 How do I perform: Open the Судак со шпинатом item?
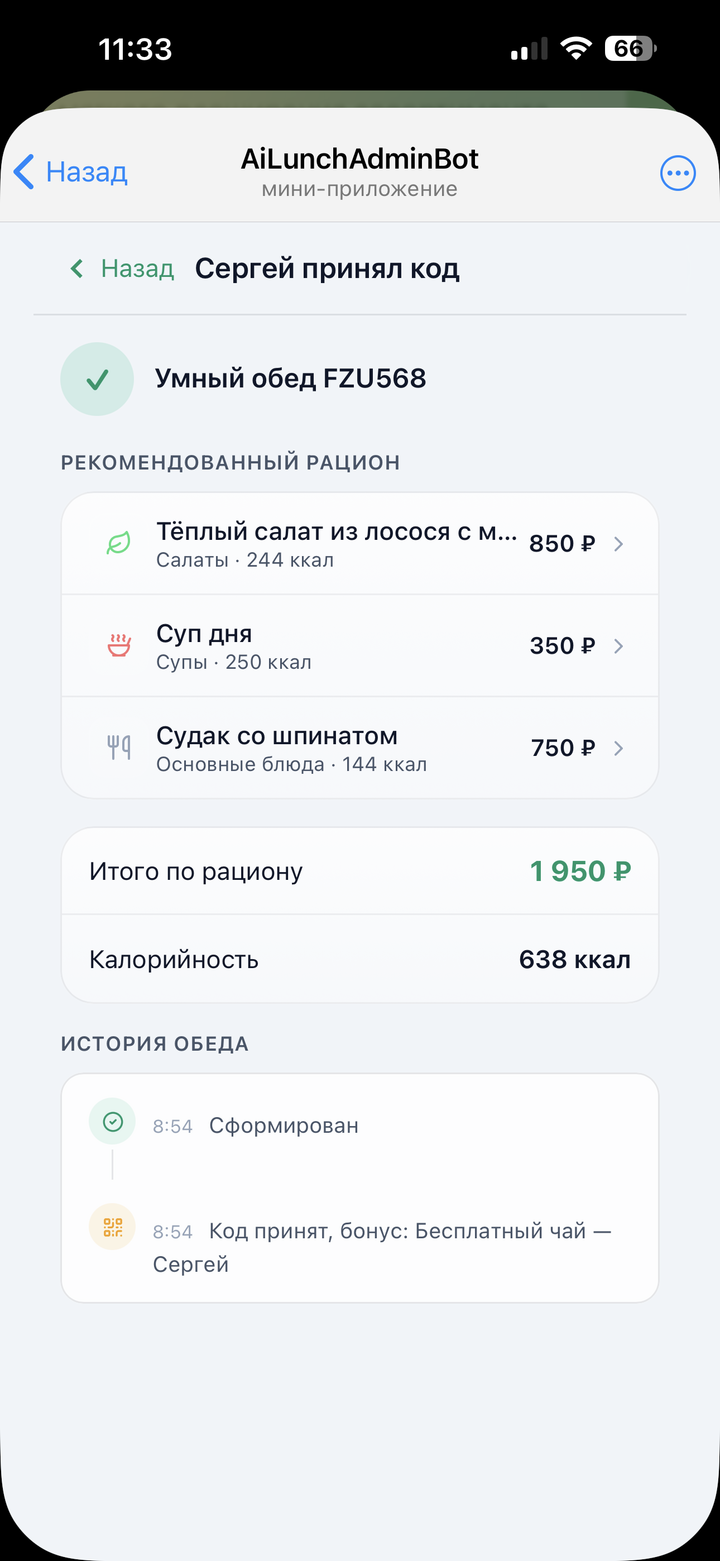[360, 748]
